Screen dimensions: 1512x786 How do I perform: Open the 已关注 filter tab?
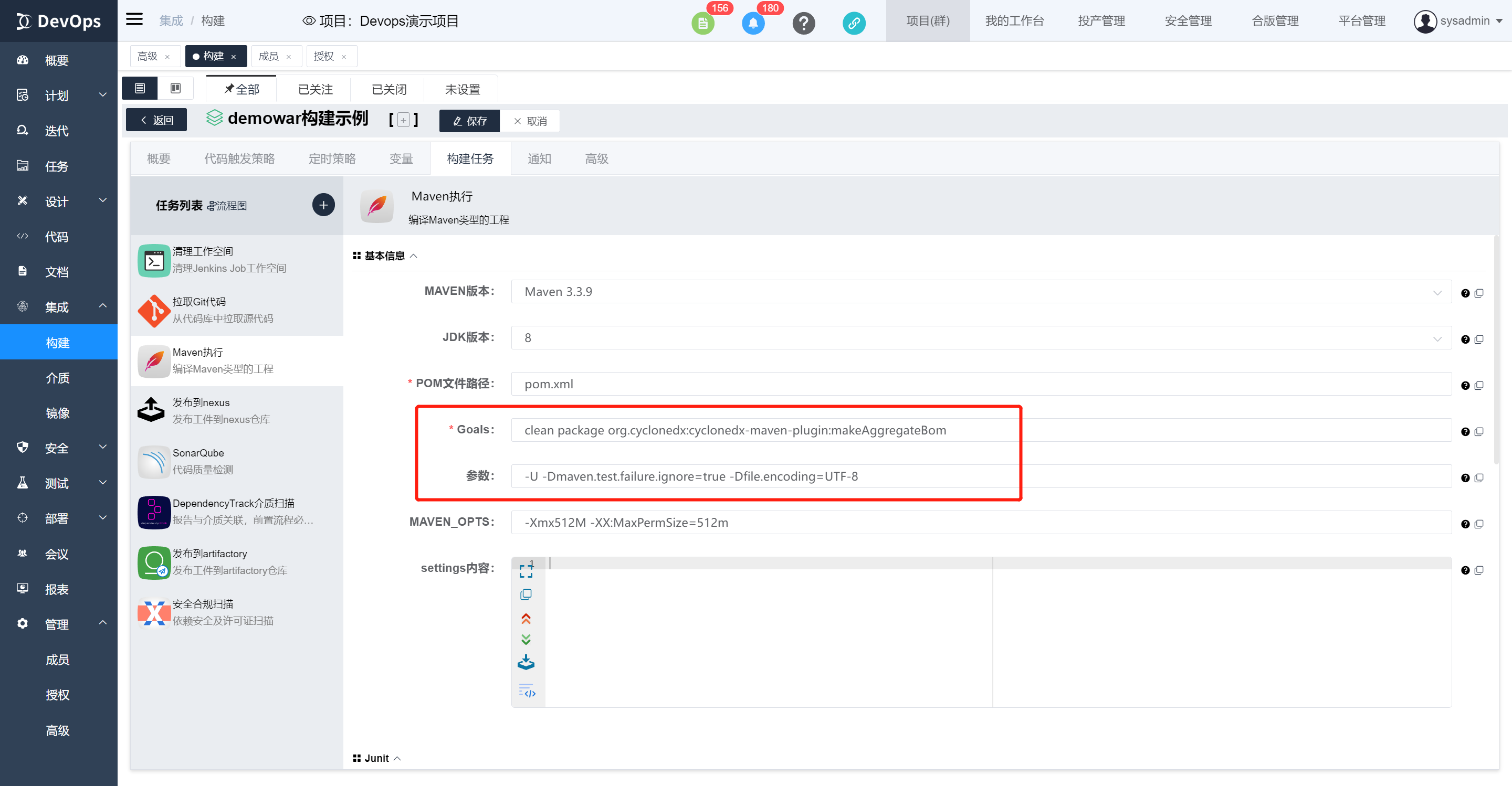(x=315, y=89)
